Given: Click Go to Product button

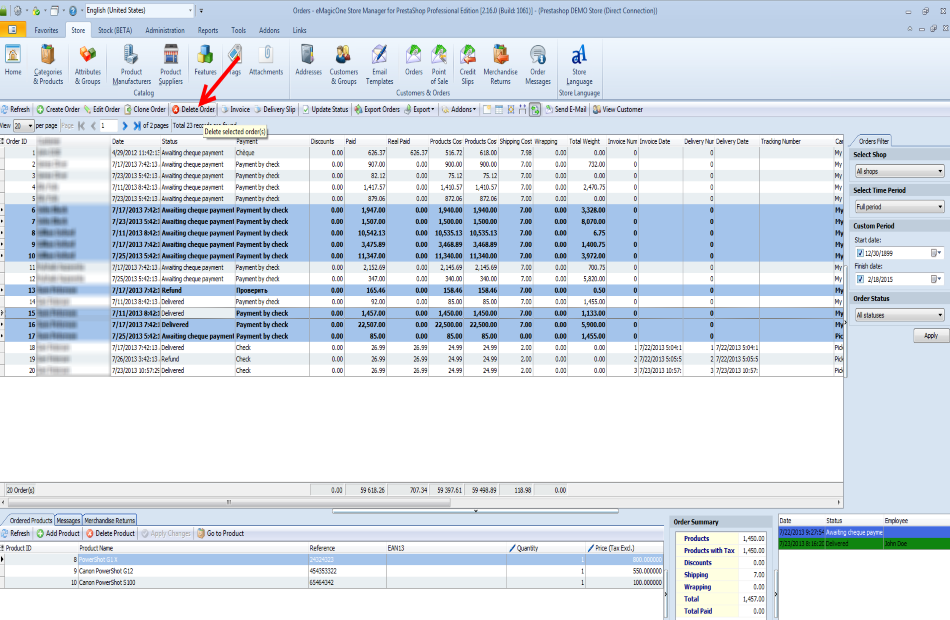Looking at the screenshot, I should [x=221, y=534].
